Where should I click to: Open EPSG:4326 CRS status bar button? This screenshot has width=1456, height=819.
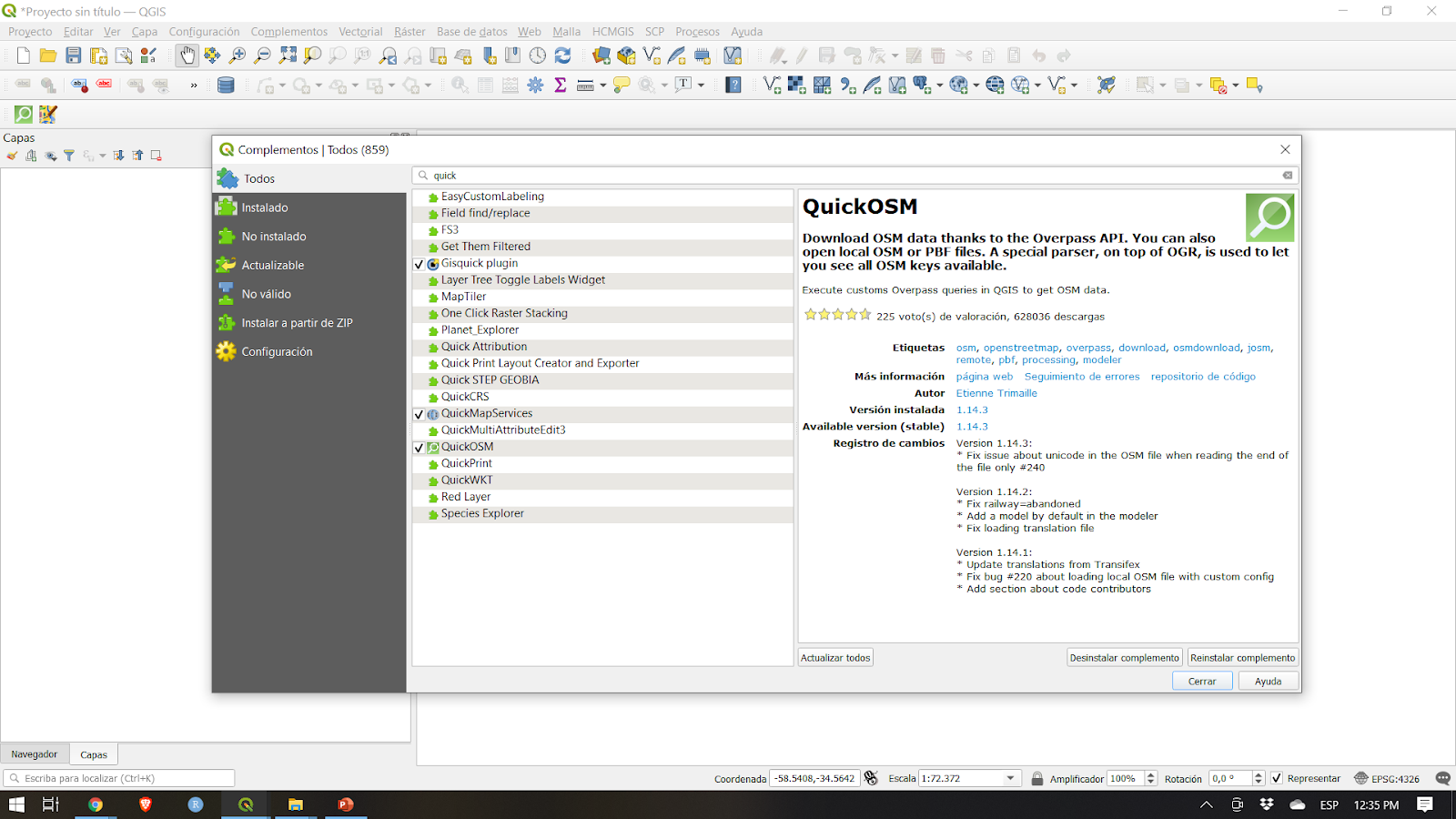(1387, 778)
